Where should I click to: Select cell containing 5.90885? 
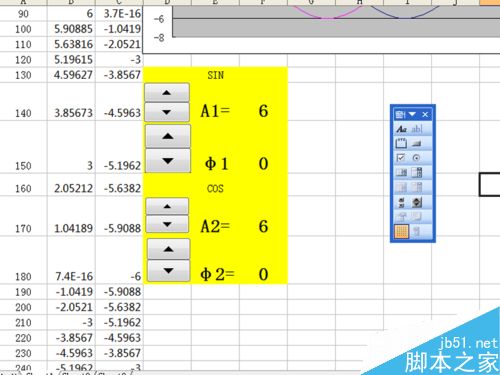click(x=71, y=29)
